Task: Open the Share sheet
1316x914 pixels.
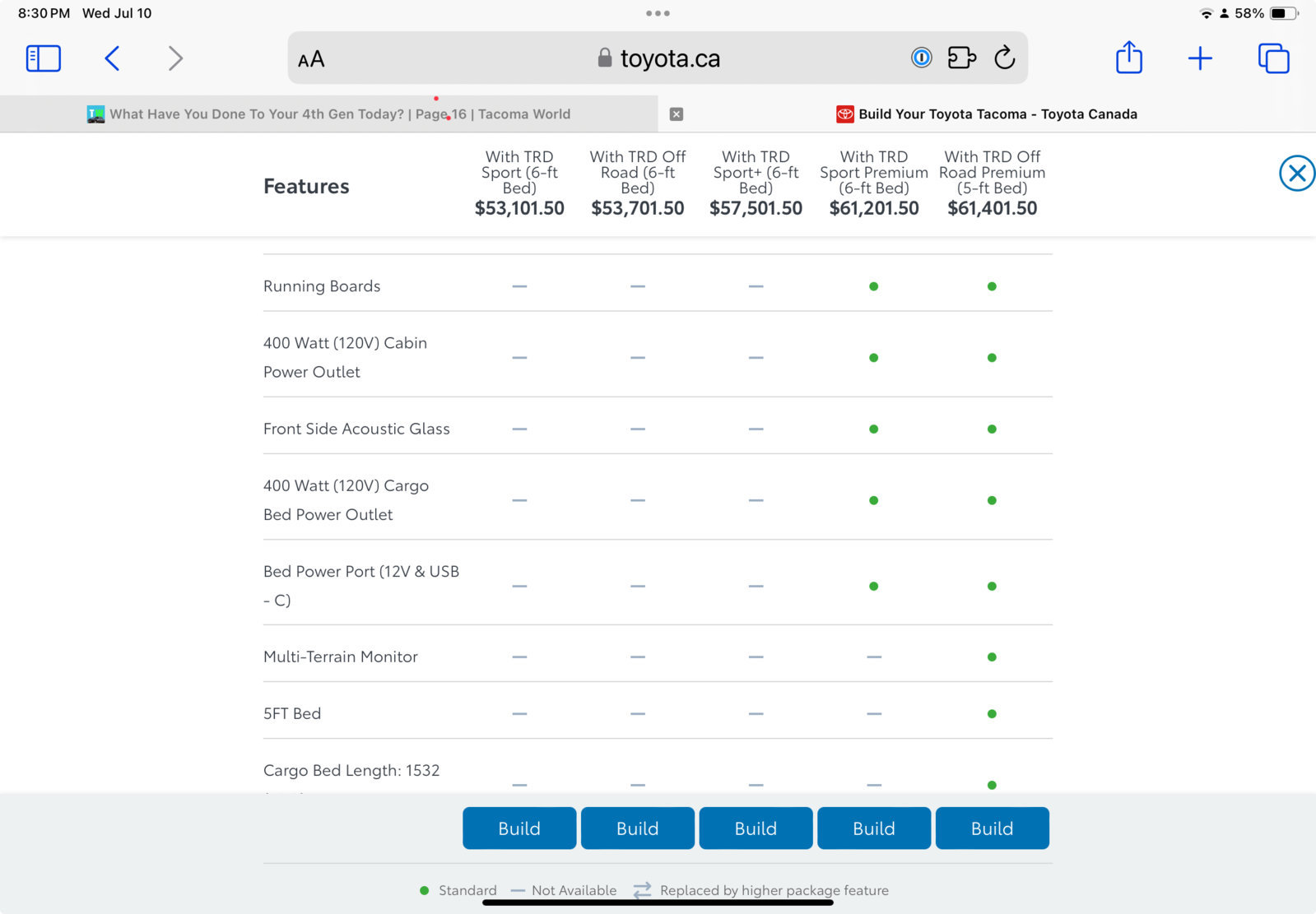Action: [x=1129, y=58]
